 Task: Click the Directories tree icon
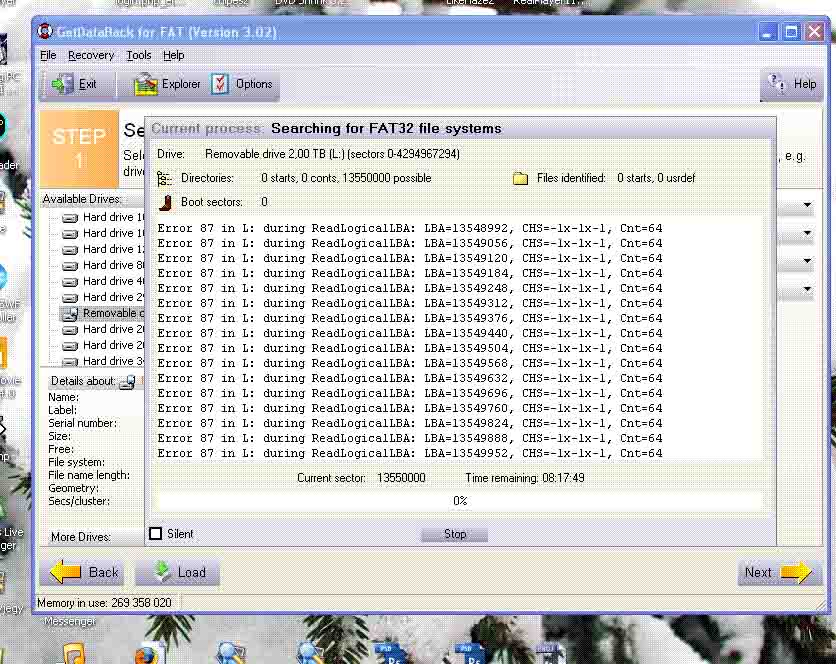pyautogui.click(x=165, y=178)
